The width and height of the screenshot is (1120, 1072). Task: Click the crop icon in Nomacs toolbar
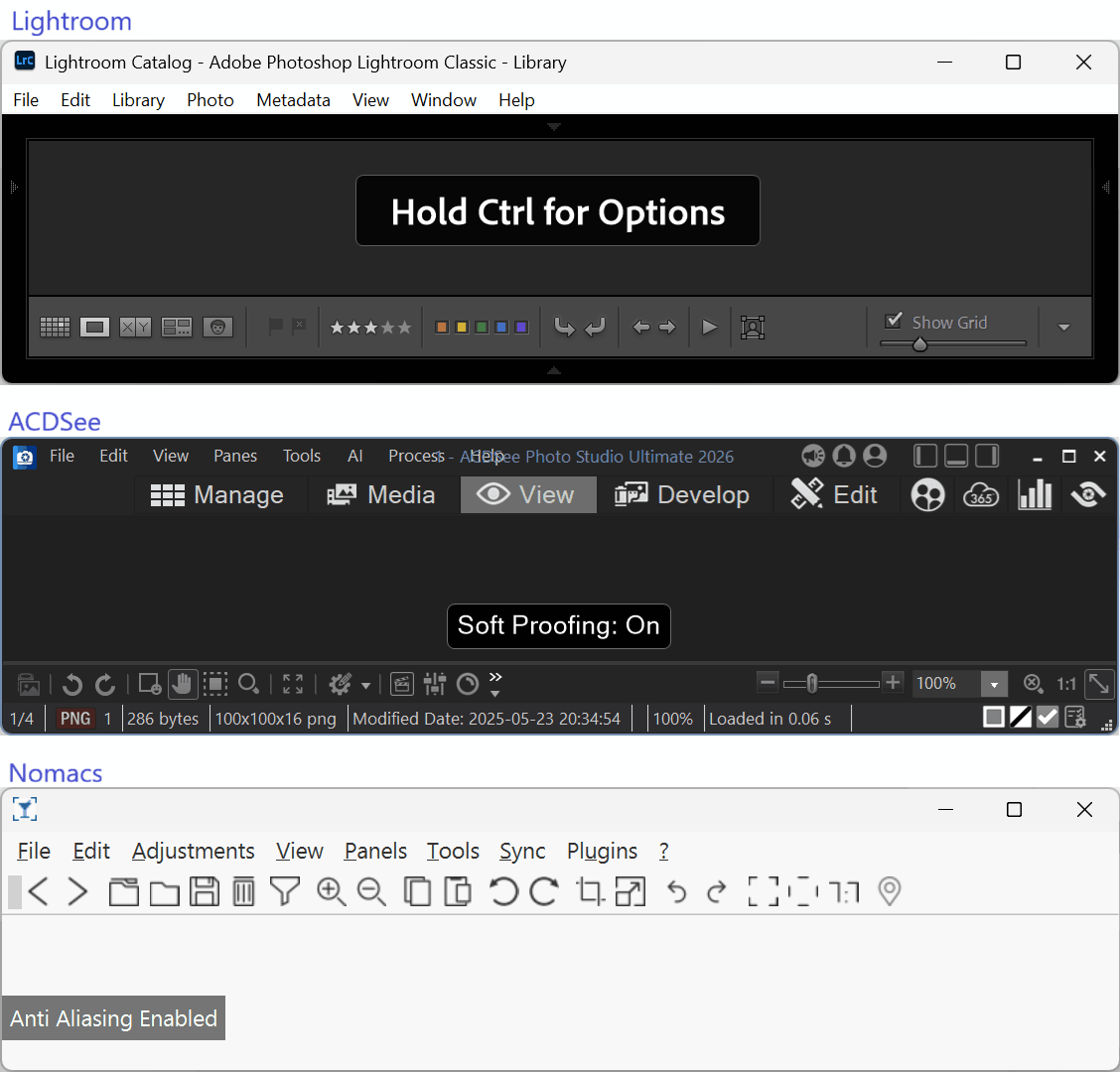[x=590, y=891]
